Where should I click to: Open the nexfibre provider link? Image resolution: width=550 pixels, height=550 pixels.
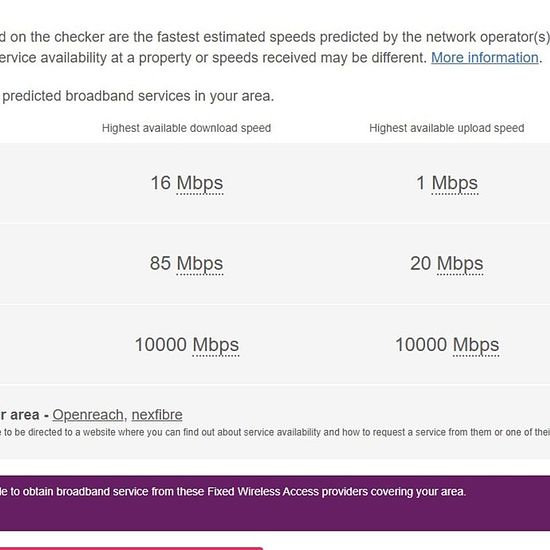(157, 415)
